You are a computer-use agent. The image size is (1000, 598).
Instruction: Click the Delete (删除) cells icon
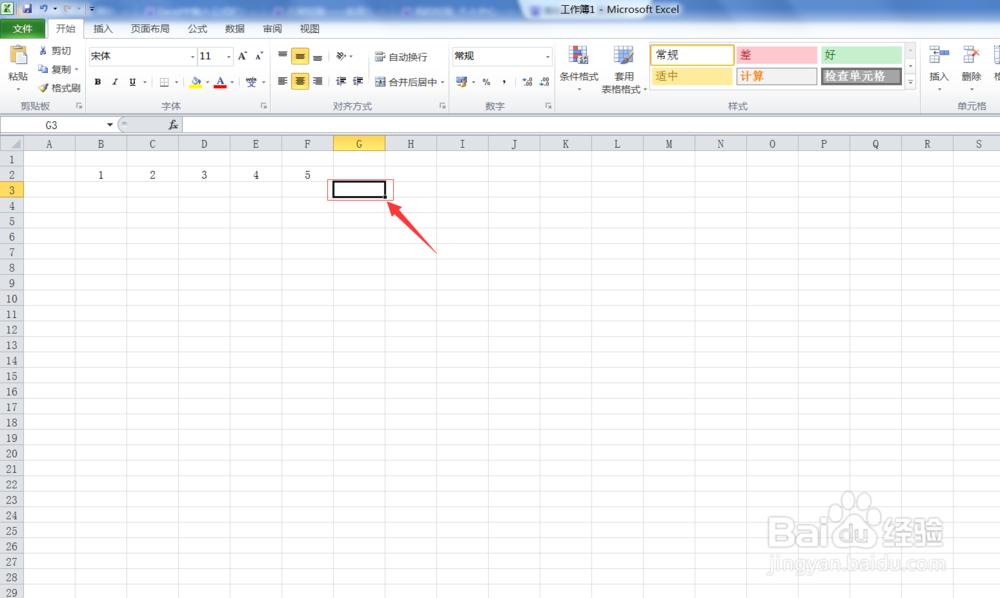click(x=971, y=56)
